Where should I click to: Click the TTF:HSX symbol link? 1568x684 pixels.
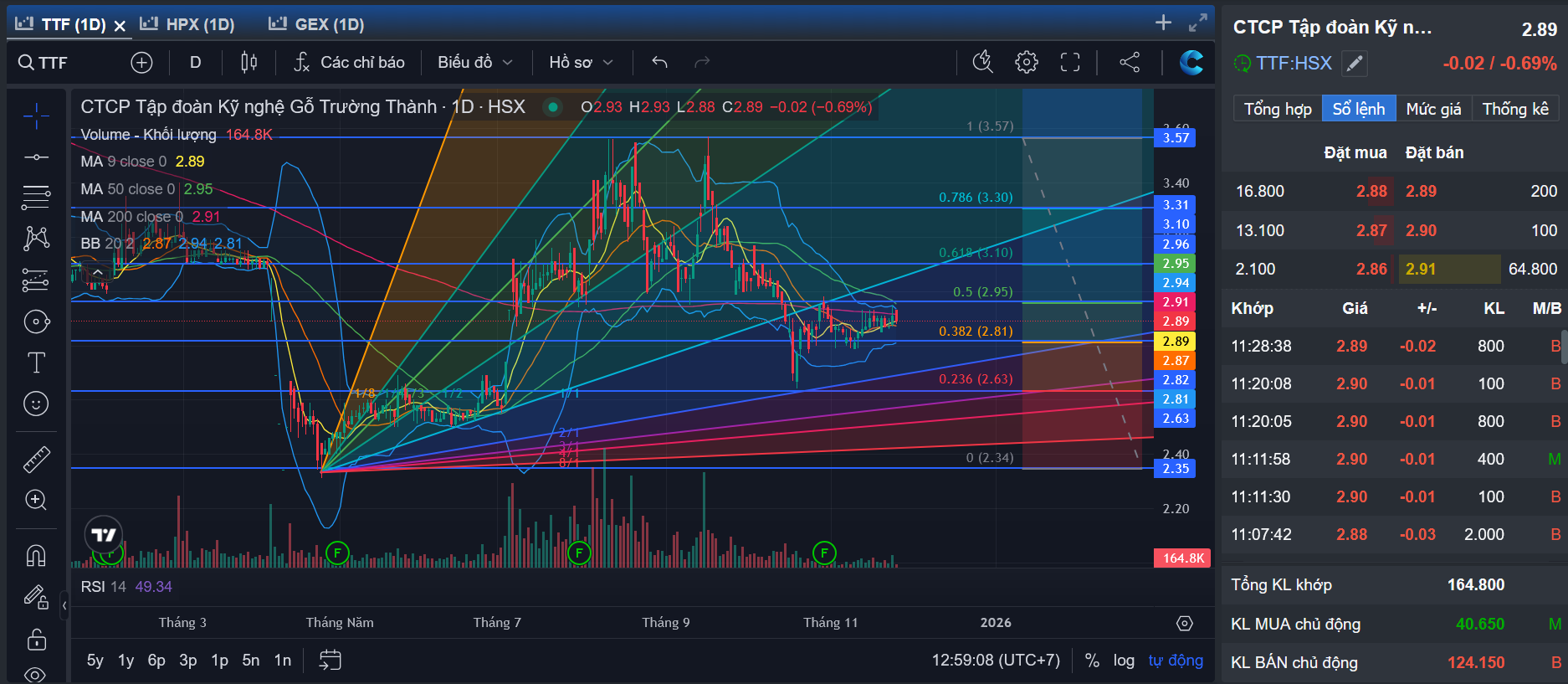coord(1294,64)
